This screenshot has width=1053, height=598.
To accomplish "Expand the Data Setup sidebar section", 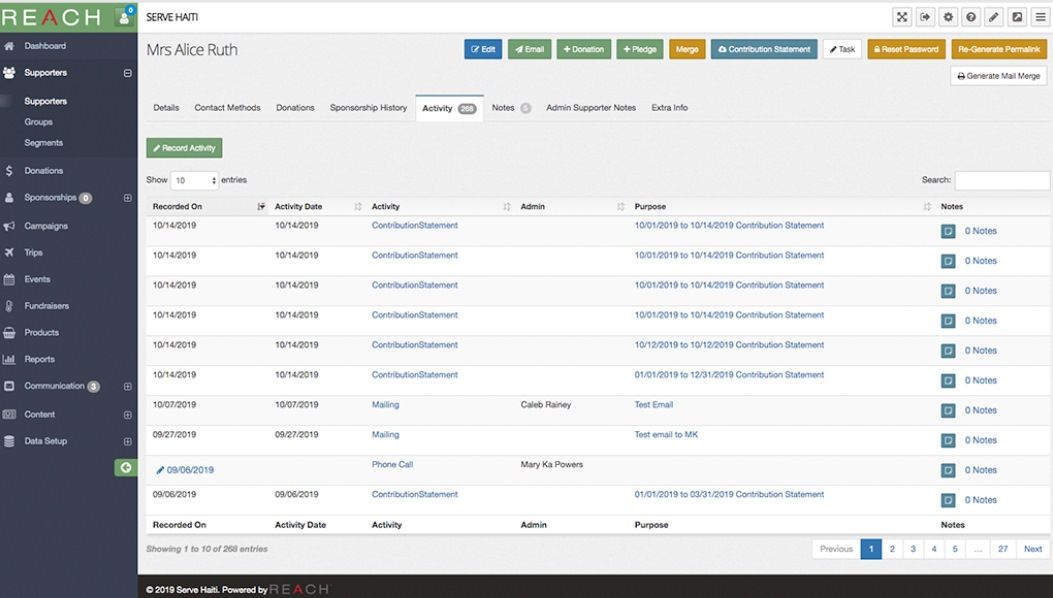I will (128, 441).
